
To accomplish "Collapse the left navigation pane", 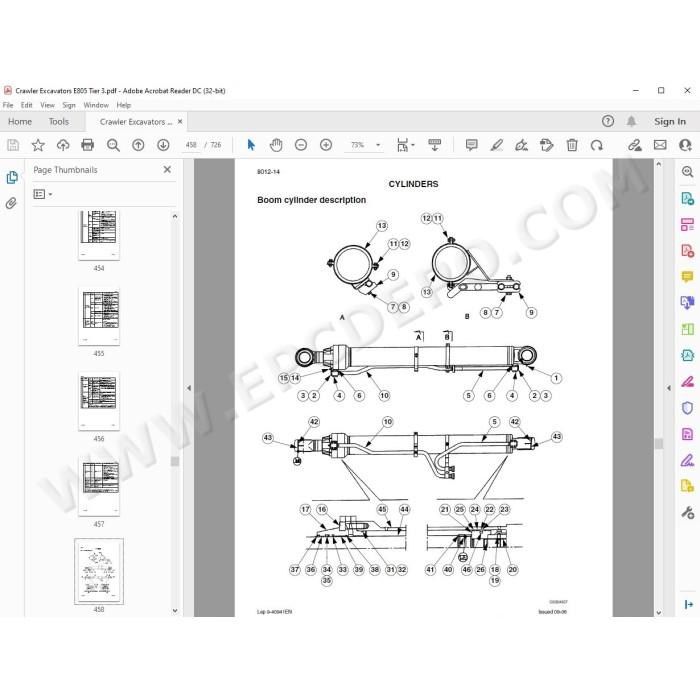I will pos(189,388).
